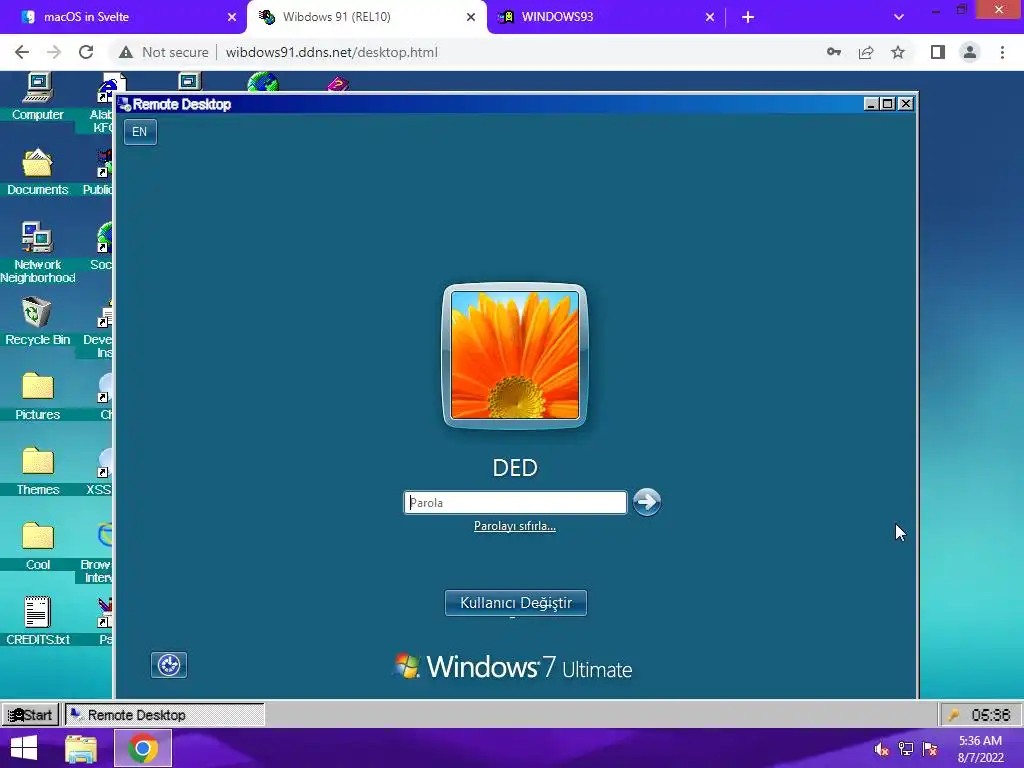Submit password with the arrow button
The width and height of the screenshot is (1024, 768).
647,502
